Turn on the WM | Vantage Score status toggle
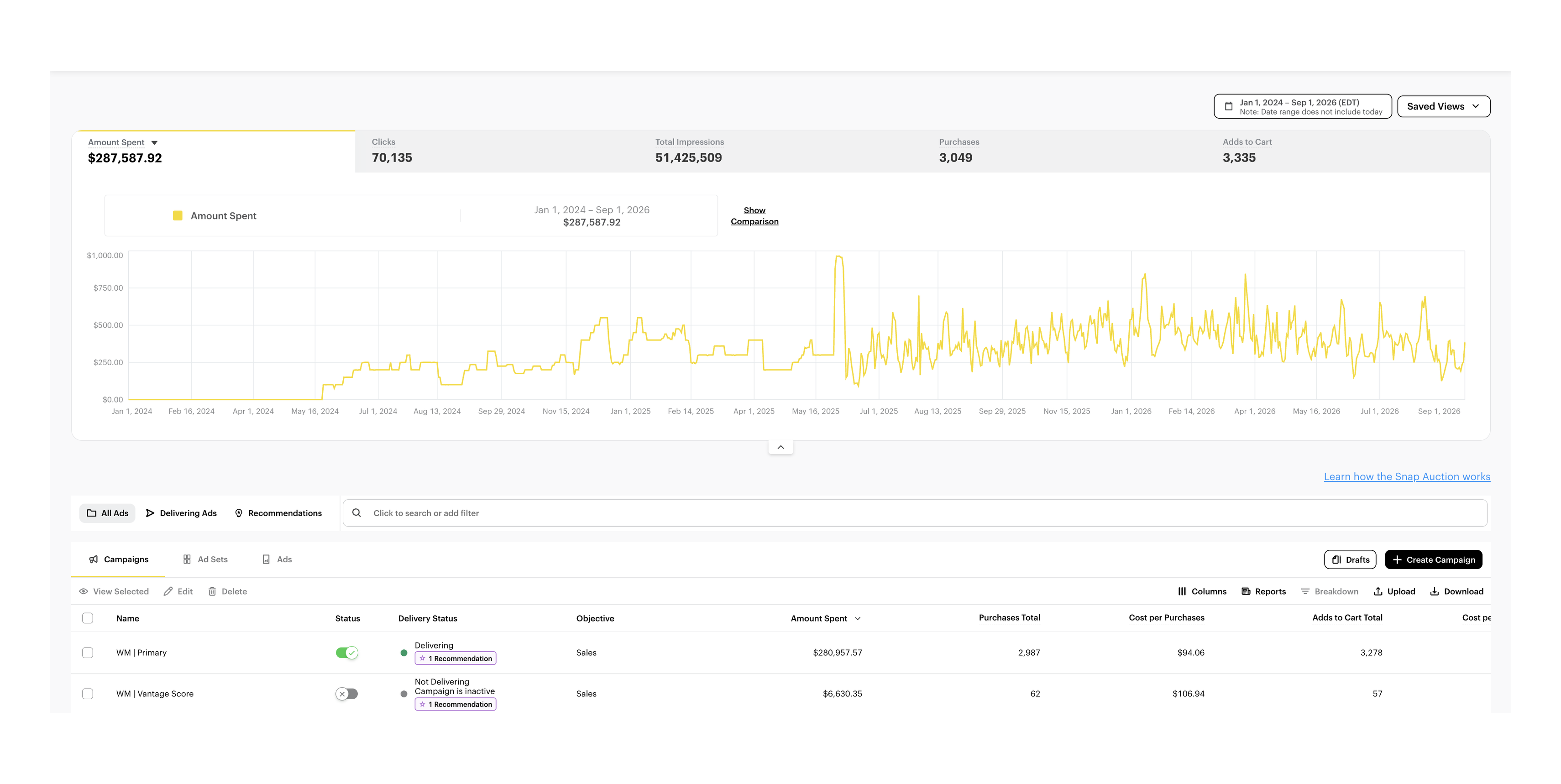The image size is (1561, 784). (347, 694)
